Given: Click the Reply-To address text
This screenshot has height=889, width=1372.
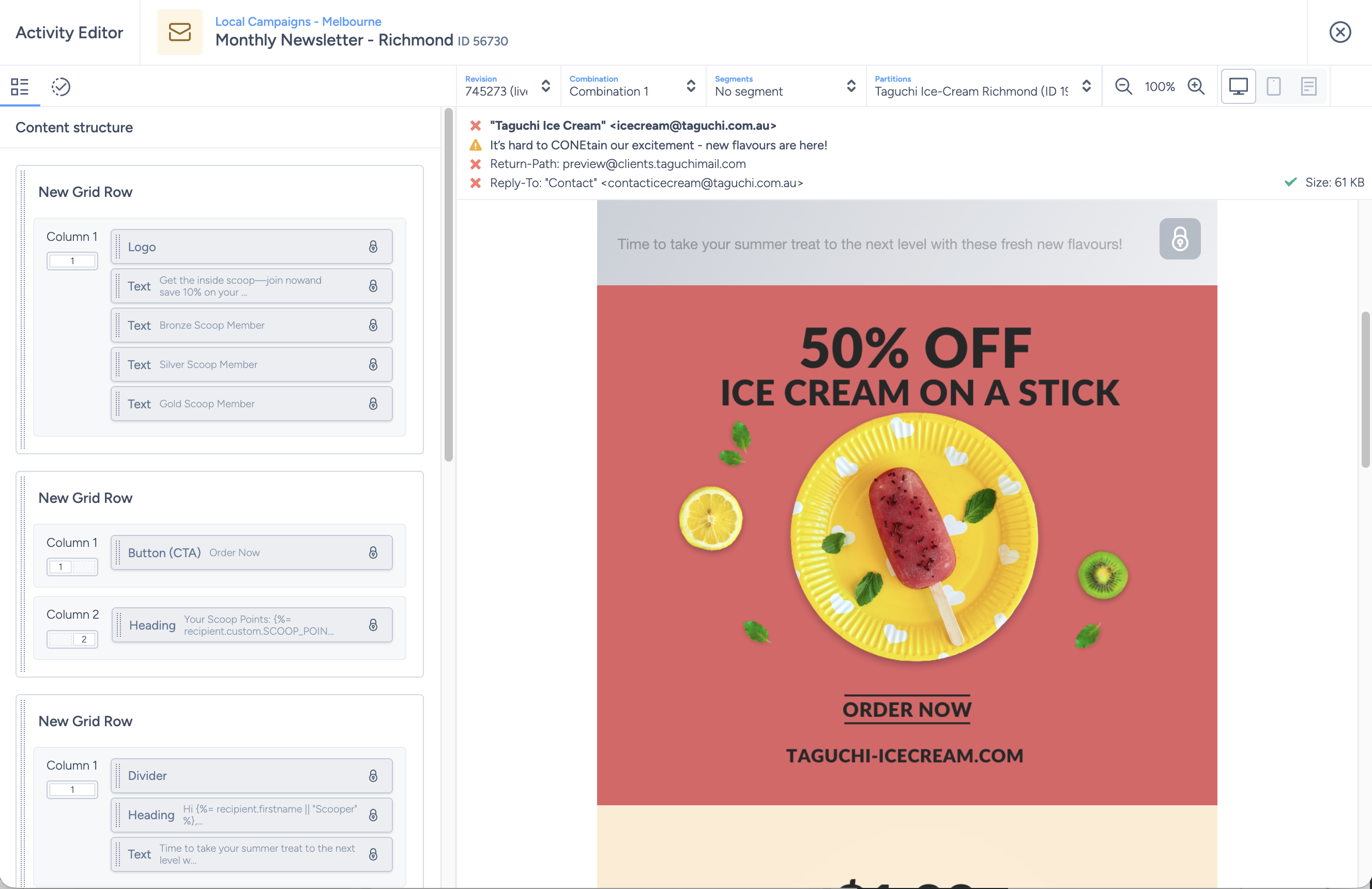Looking at the screenshot, I should tap(646, 183).
